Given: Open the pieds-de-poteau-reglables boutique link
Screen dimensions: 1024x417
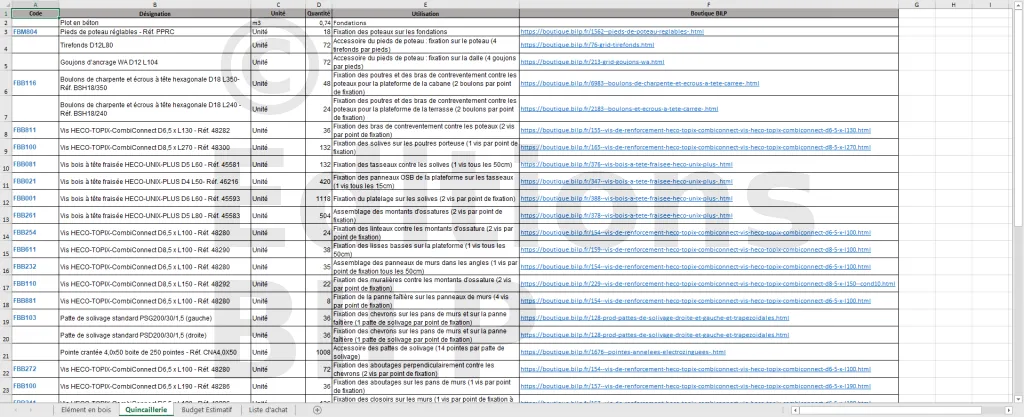Looking at the screenshot, I should (x=612, y=32).
